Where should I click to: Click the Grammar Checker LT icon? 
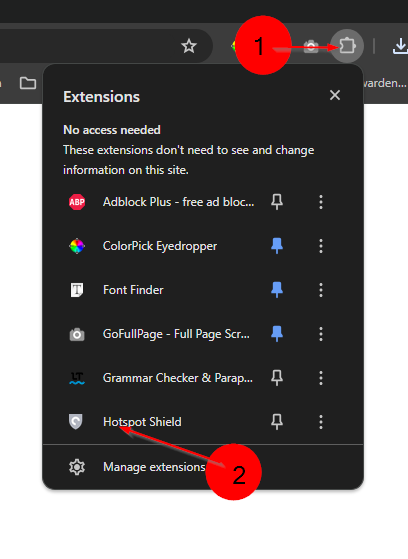(77, 378)
